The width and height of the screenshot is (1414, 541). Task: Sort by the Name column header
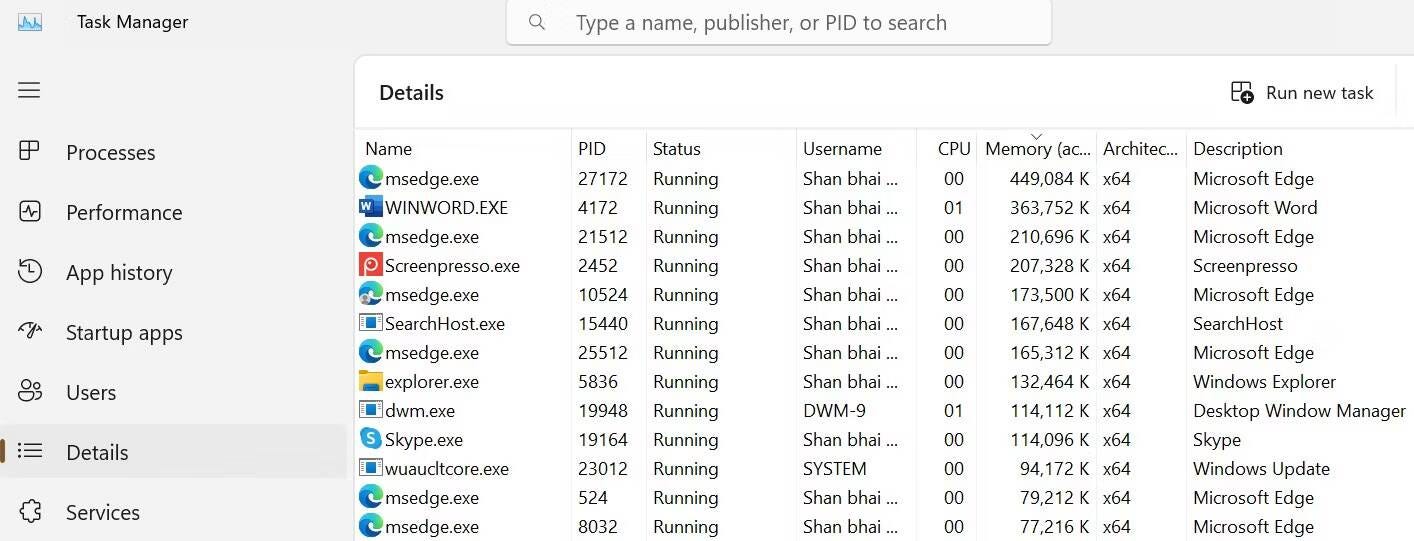tap(463, 148)
